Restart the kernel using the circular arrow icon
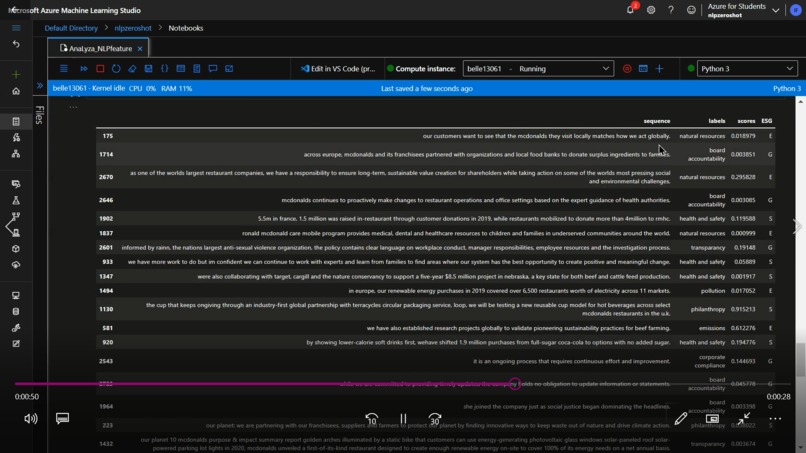 coord(116,68)
